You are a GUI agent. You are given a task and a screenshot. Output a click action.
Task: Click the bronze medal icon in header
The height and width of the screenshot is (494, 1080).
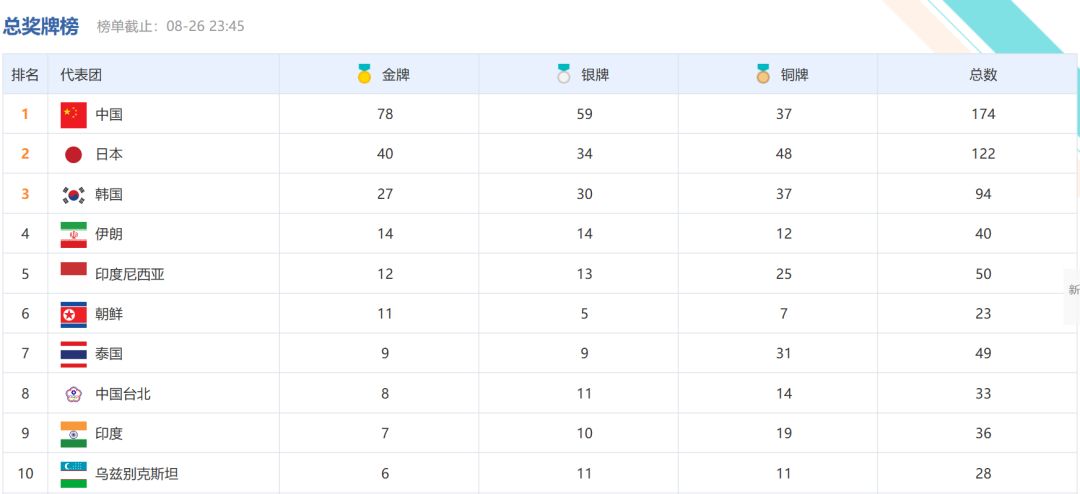[x=763, y=74]
